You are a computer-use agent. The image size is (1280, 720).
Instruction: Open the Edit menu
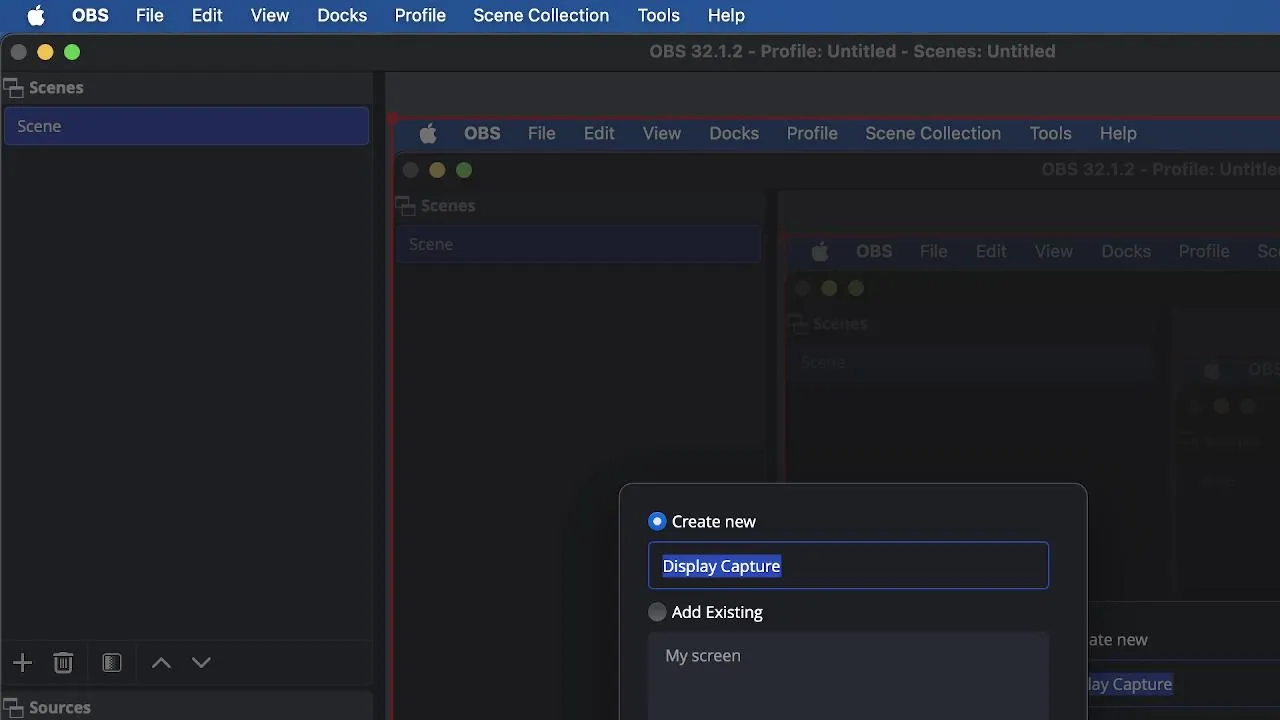(x=207, y=15)
